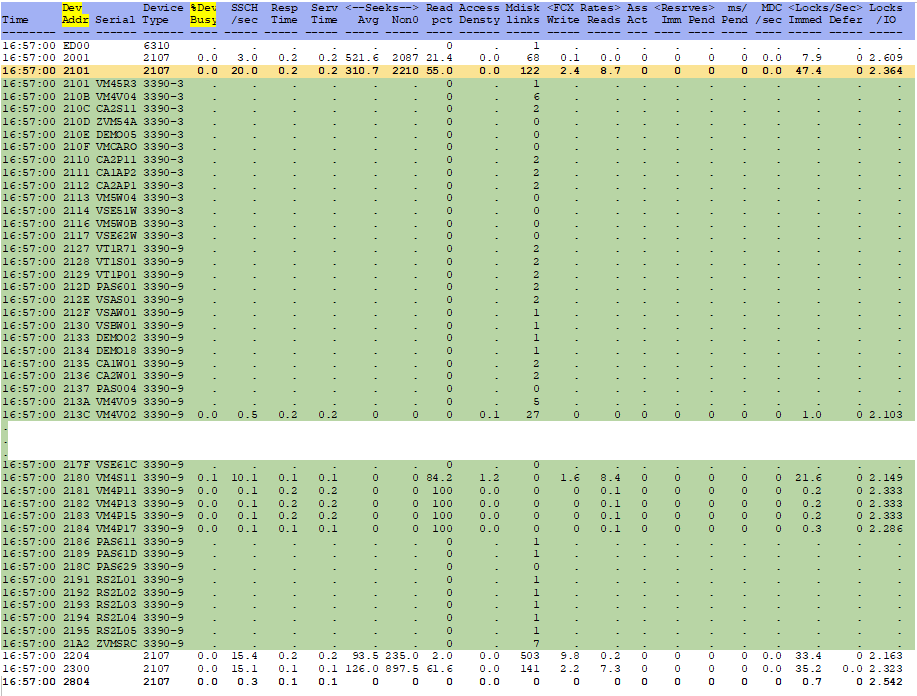Click the Read pct column header

point(439,14)
